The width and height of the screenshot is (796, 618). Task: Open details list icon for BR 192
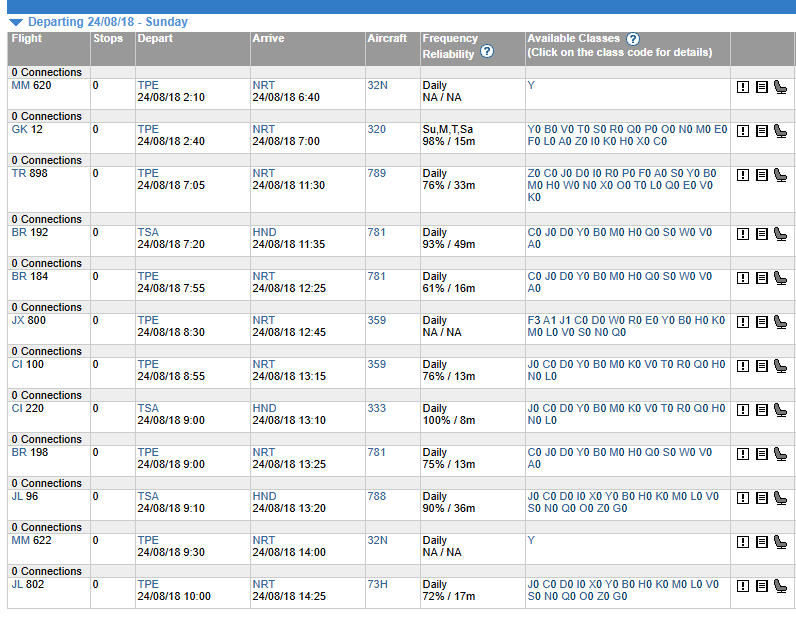[761, 234]
